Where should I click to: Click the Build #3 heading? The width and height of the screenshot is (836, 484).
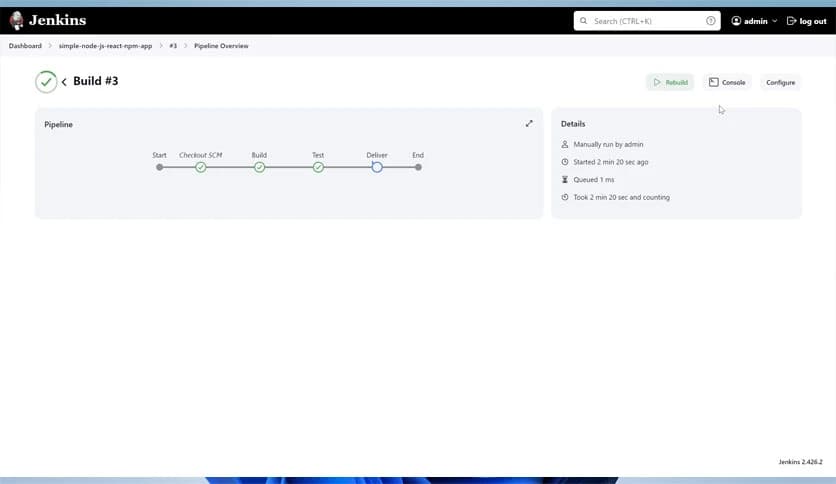[x=95, y=81]
